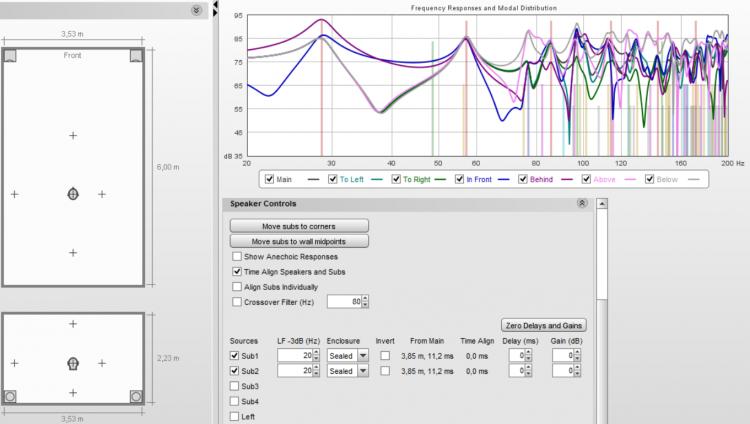750x424 pixels.
Task: Click the Crossover Filter frequency field
Action: 343,301
